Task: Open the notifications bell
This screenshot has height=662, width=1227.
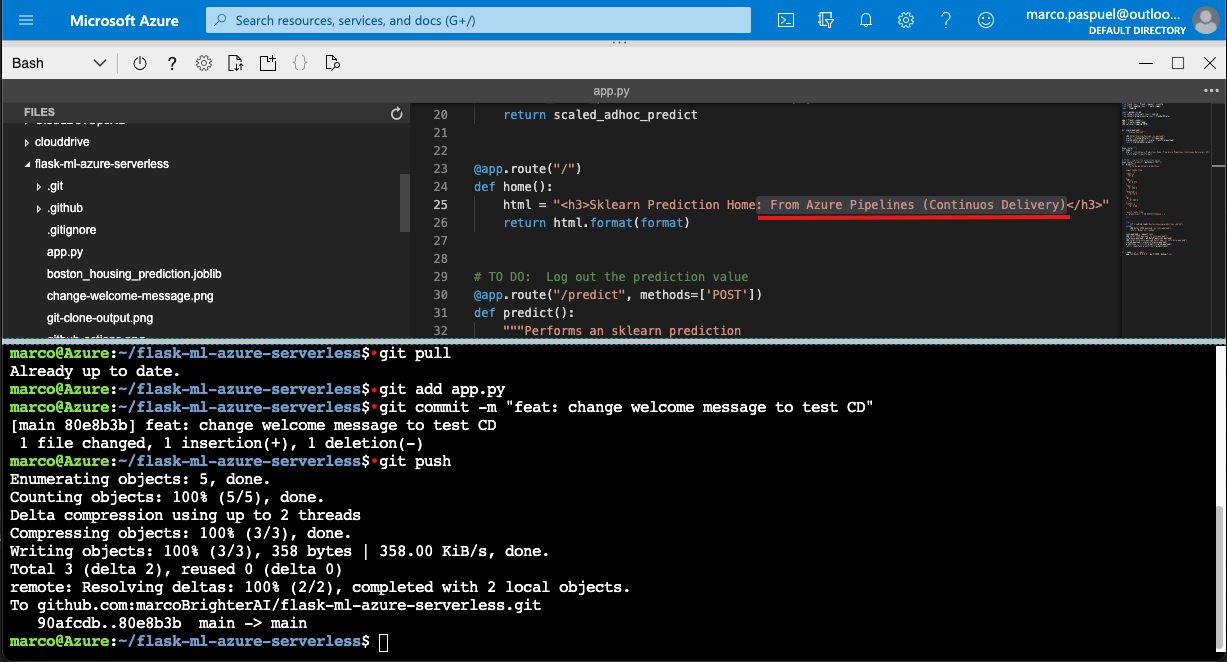Action: click(x=866, y=20)
